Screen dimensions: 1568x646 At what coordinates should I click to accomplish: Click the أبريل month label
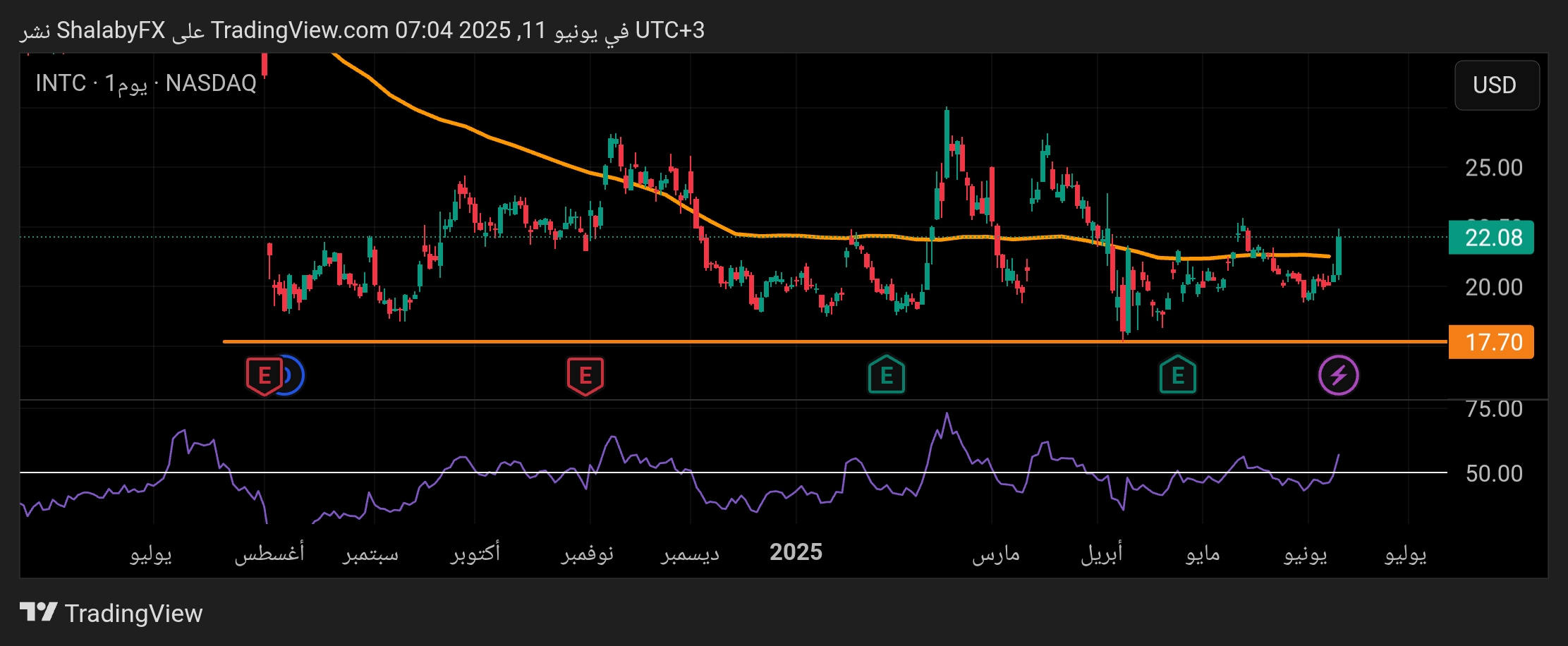pyautogui.click(x=1102, y=553)
